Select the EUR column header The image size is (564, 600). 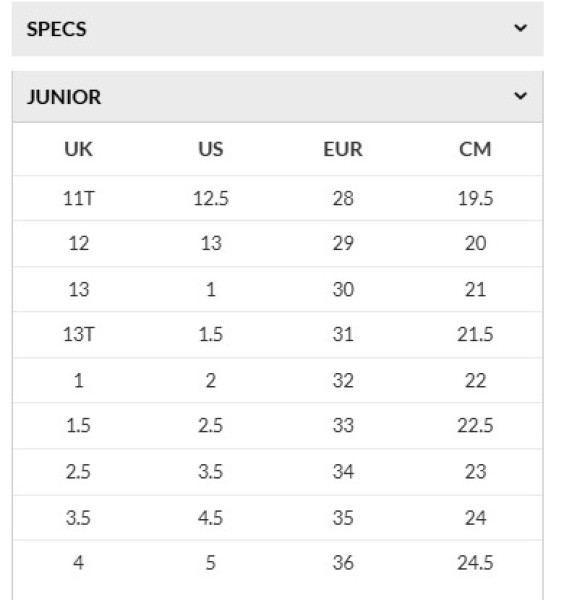coord(343,149)
